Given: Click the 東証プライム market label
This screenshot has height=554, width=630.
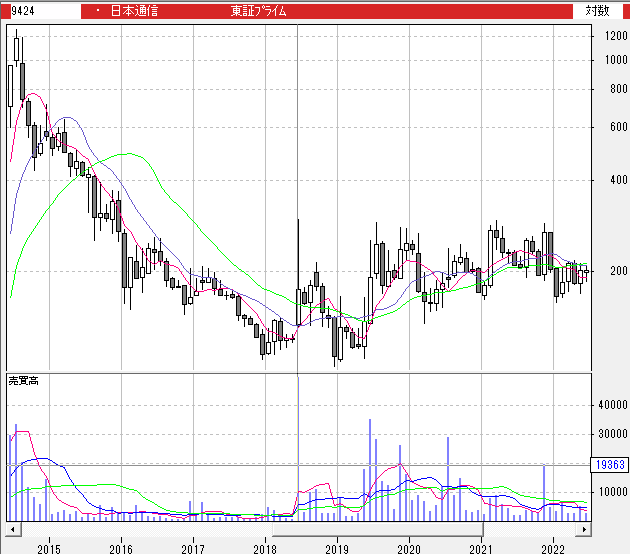Looking at the screenshot, I should coord(258,11).
